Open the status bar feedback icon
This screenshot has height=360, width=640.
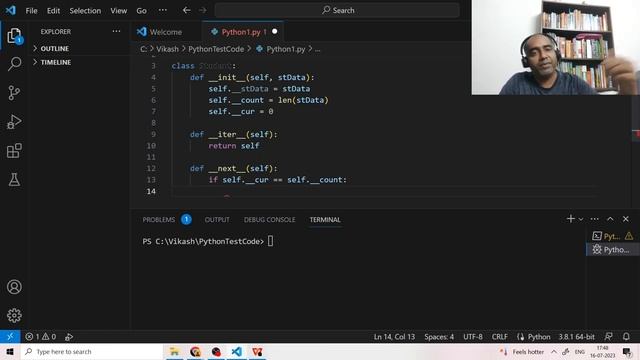click(608, 337)
